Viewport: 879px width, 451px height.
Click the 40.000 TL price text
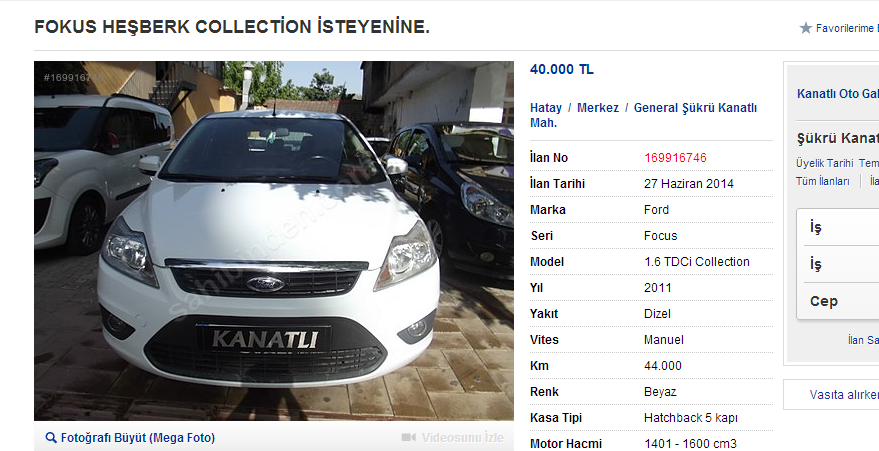(562, 69)
